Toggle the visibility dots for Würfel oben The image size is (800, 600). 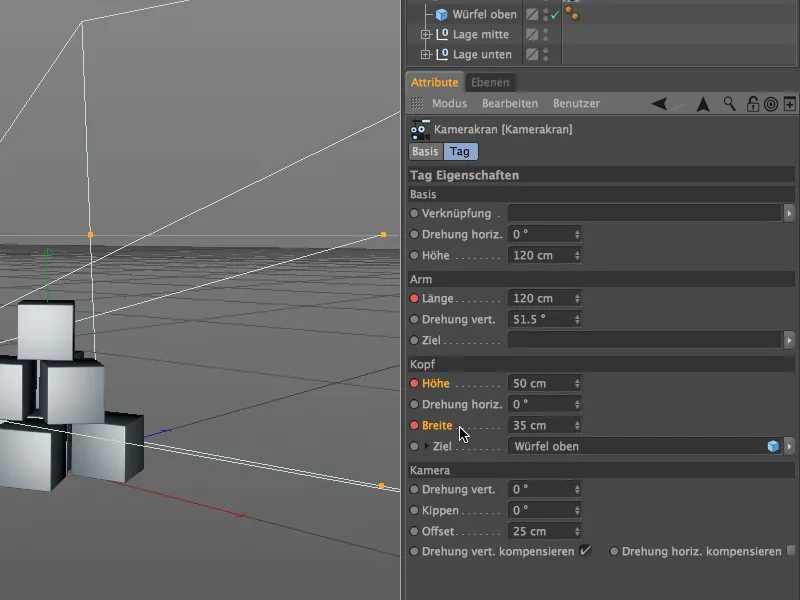545,14
